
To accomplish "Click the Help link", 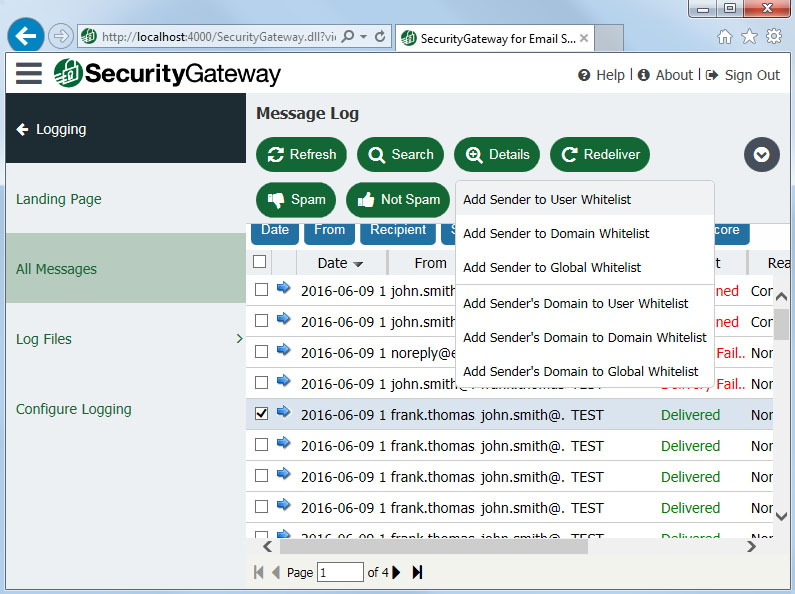I will [x=602, y=75].
